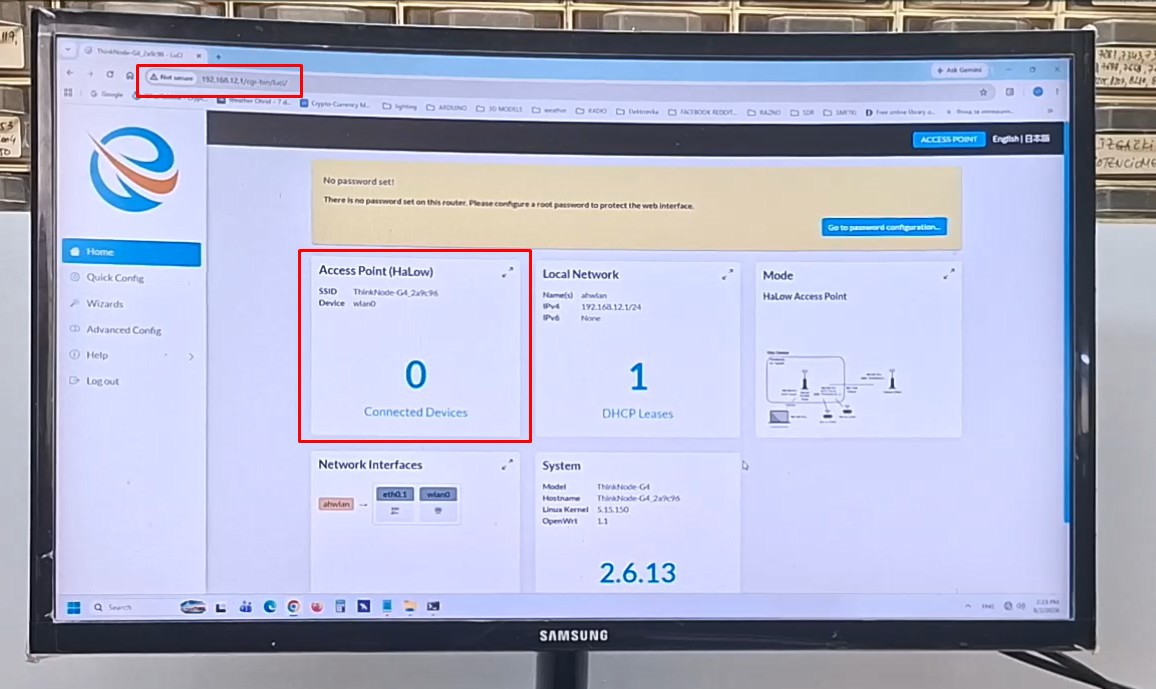
Task: Expand the Mode card
Action: coord(949,274)
